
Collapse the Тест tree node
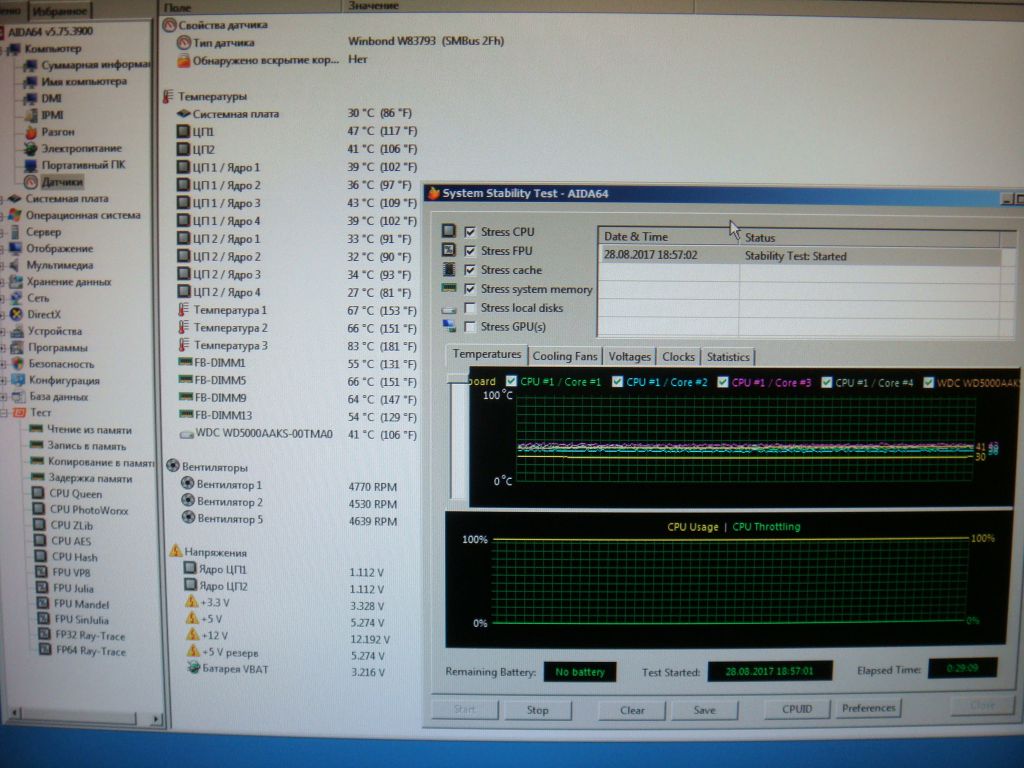4,413
